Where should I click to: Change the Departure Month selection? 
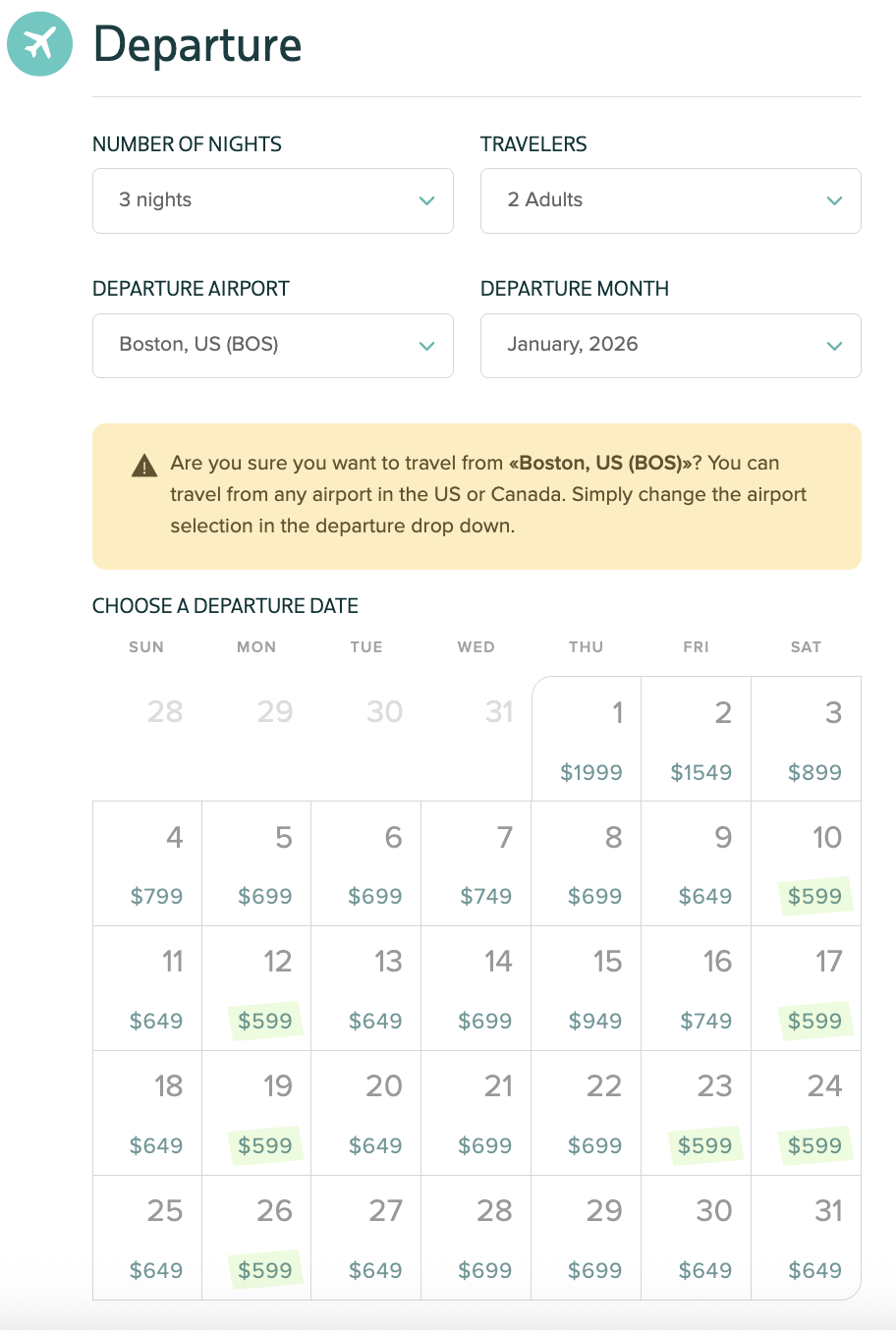click(x=670, y=345)
